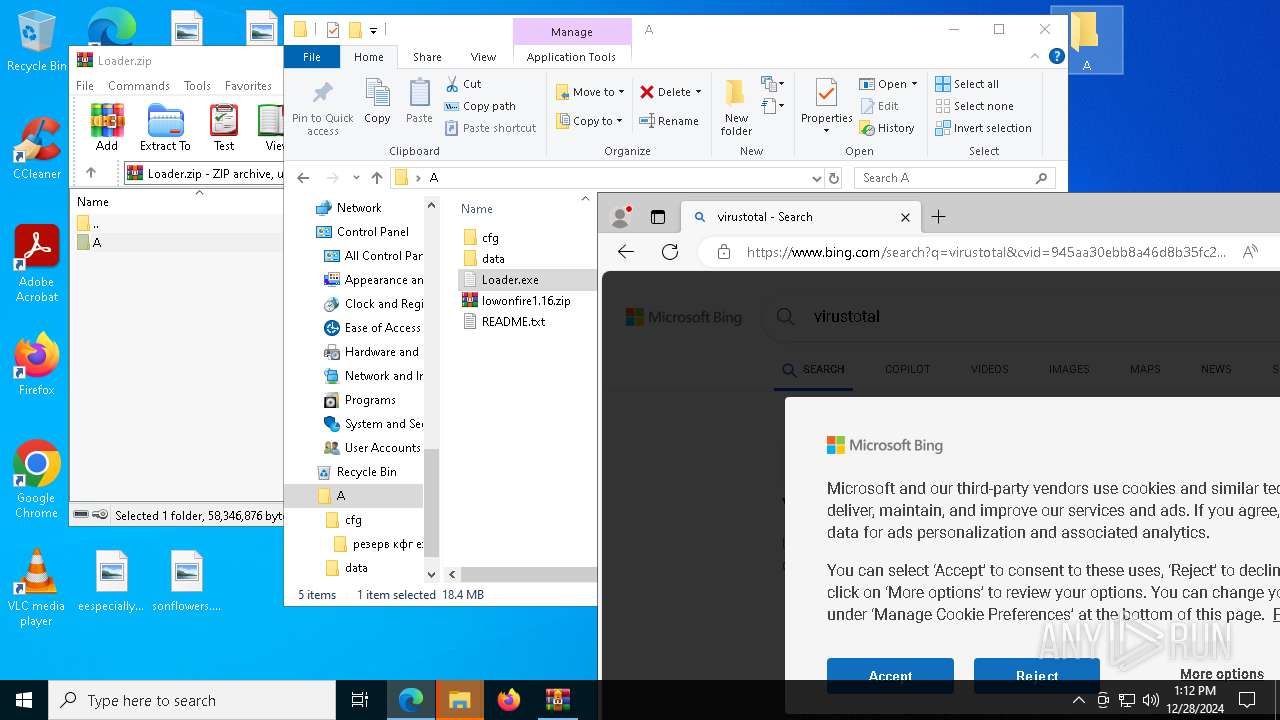Click Select none in ribbon

pos(974,106)
